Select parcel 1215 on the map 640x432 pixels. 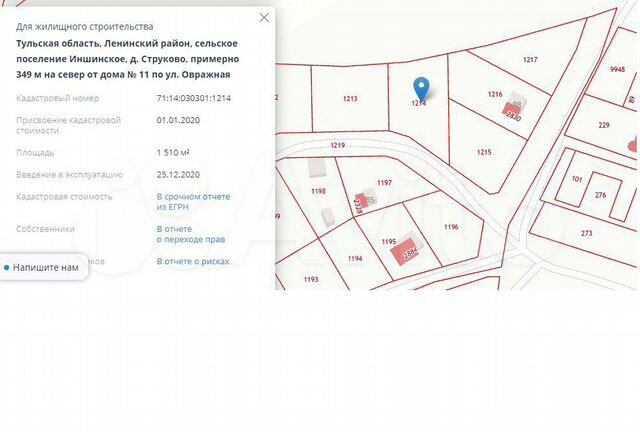(483, 152)
